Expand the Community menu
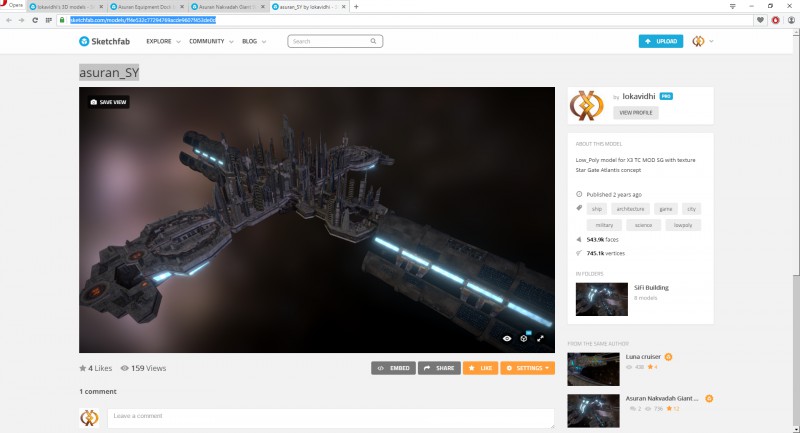 point(211,41)
